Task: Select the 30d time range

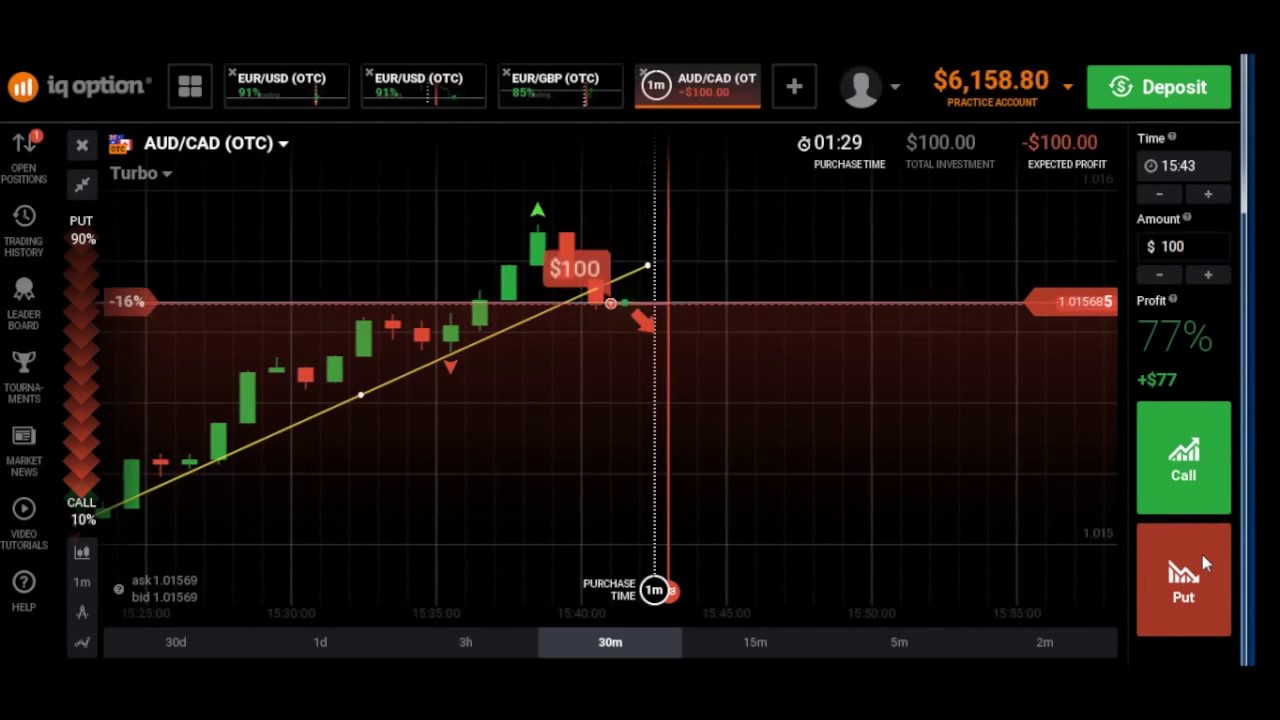Action: coord(176,642)
